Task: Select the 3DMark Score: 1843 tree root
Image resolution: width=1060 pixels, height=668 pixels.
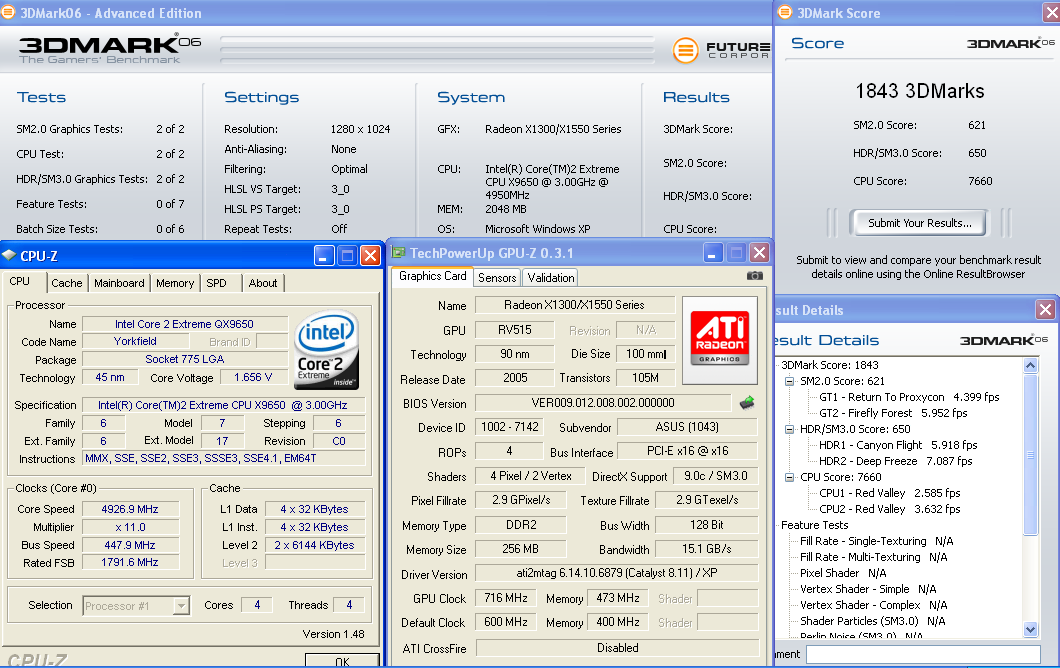Action: click(829, 365)
